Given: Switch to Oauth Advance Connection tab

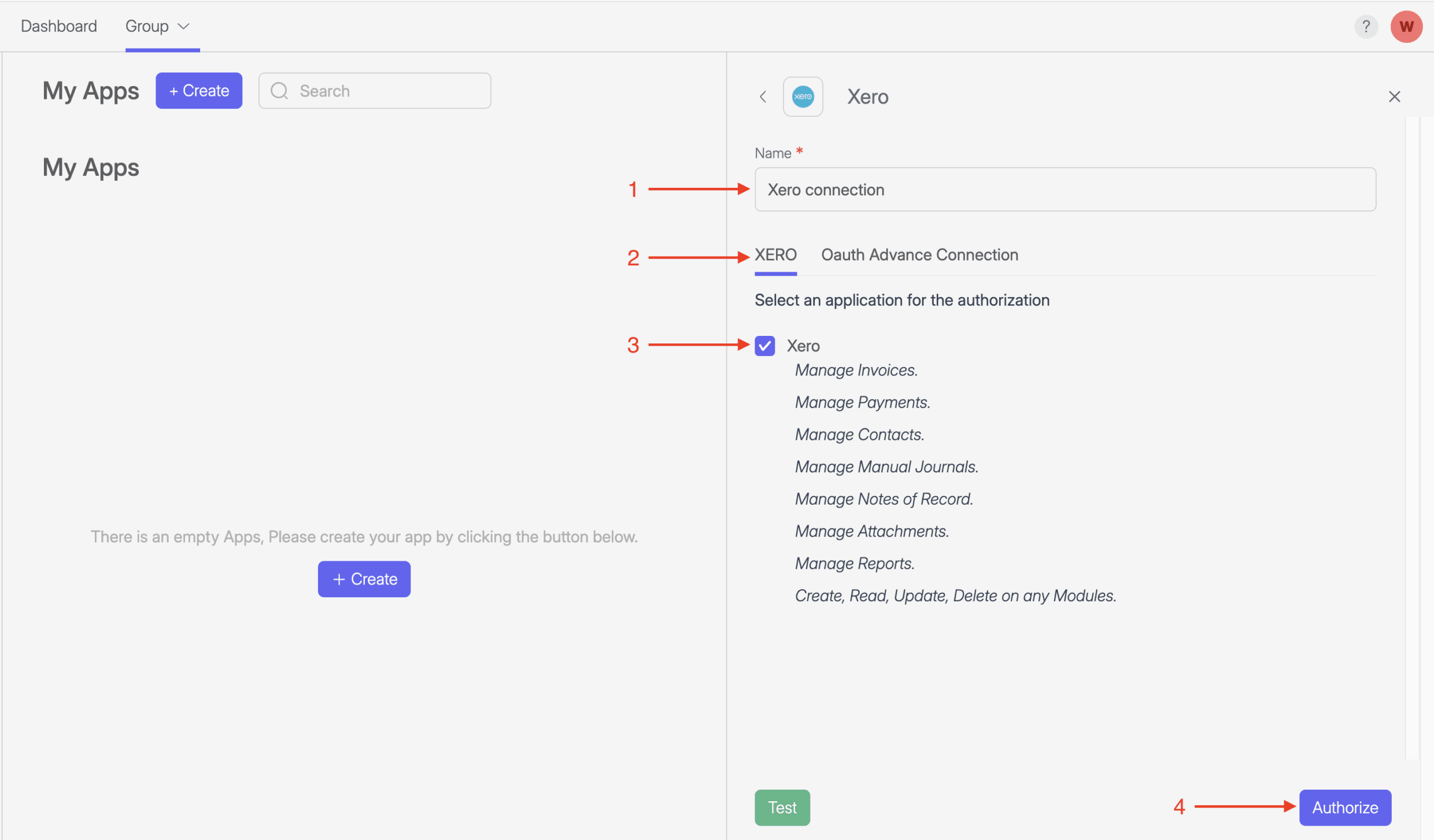Looking at the screenshot, I should [x=919, y=255].
